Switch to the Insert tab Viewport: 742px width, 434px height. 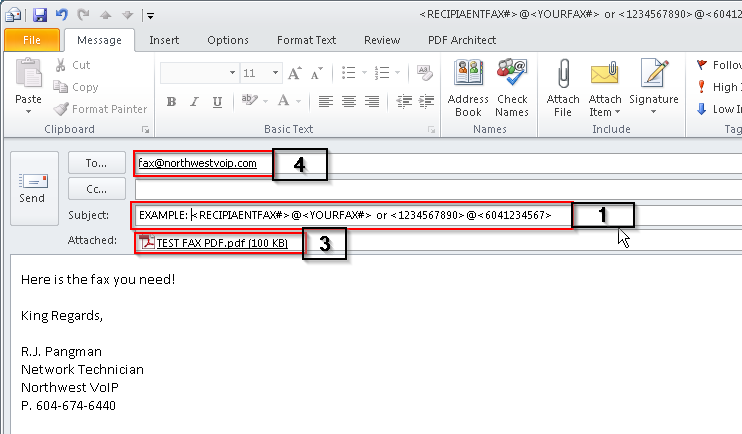coord(164,40)
